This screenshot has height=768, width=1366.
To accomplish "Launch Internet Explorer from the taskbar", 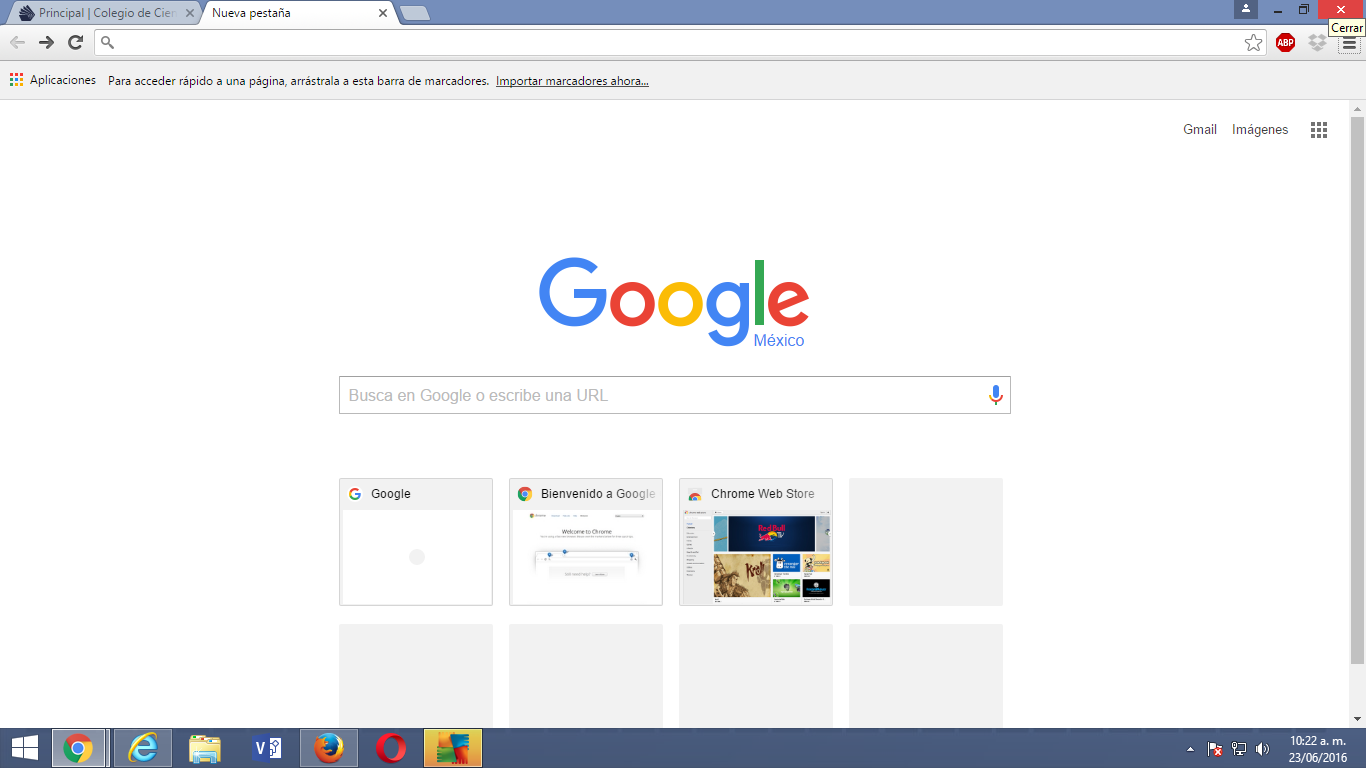I will pyautogui.click(x=143, y=748).
